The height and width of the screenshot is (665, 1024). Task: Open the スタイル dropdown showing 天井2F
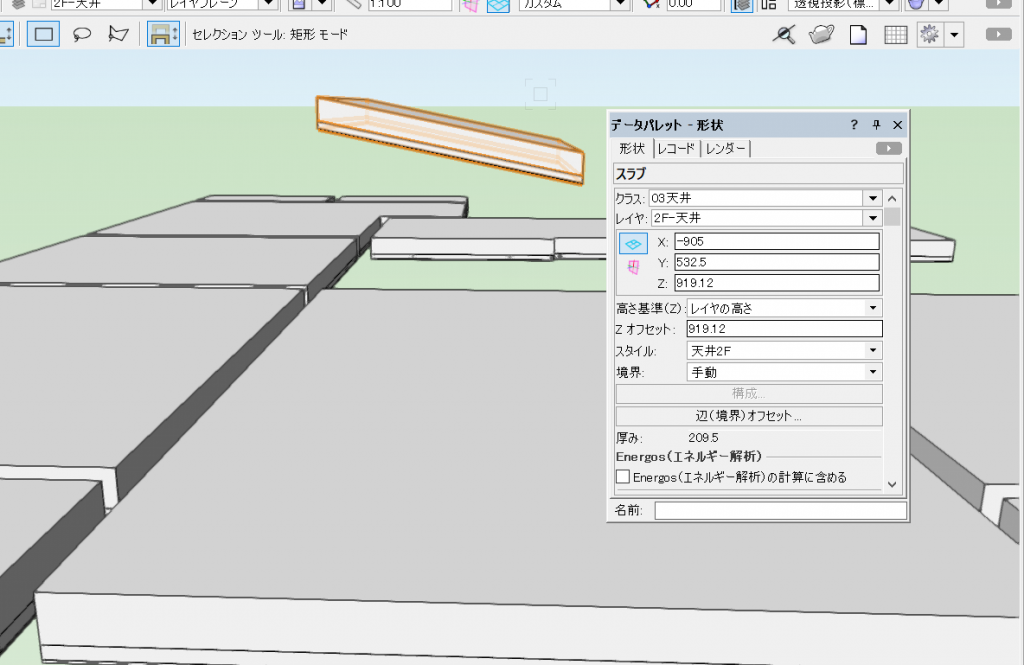coord(784,351)
